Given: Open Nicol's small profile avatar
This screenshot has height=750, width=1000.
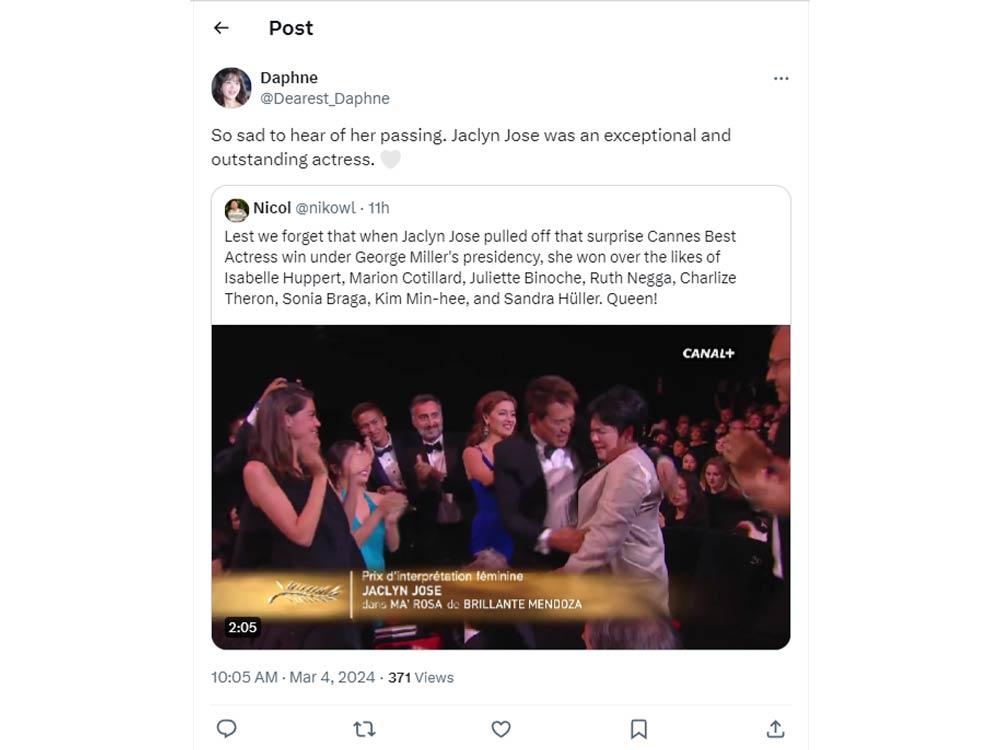Looking at the screenshot, I should coord(236,209).
